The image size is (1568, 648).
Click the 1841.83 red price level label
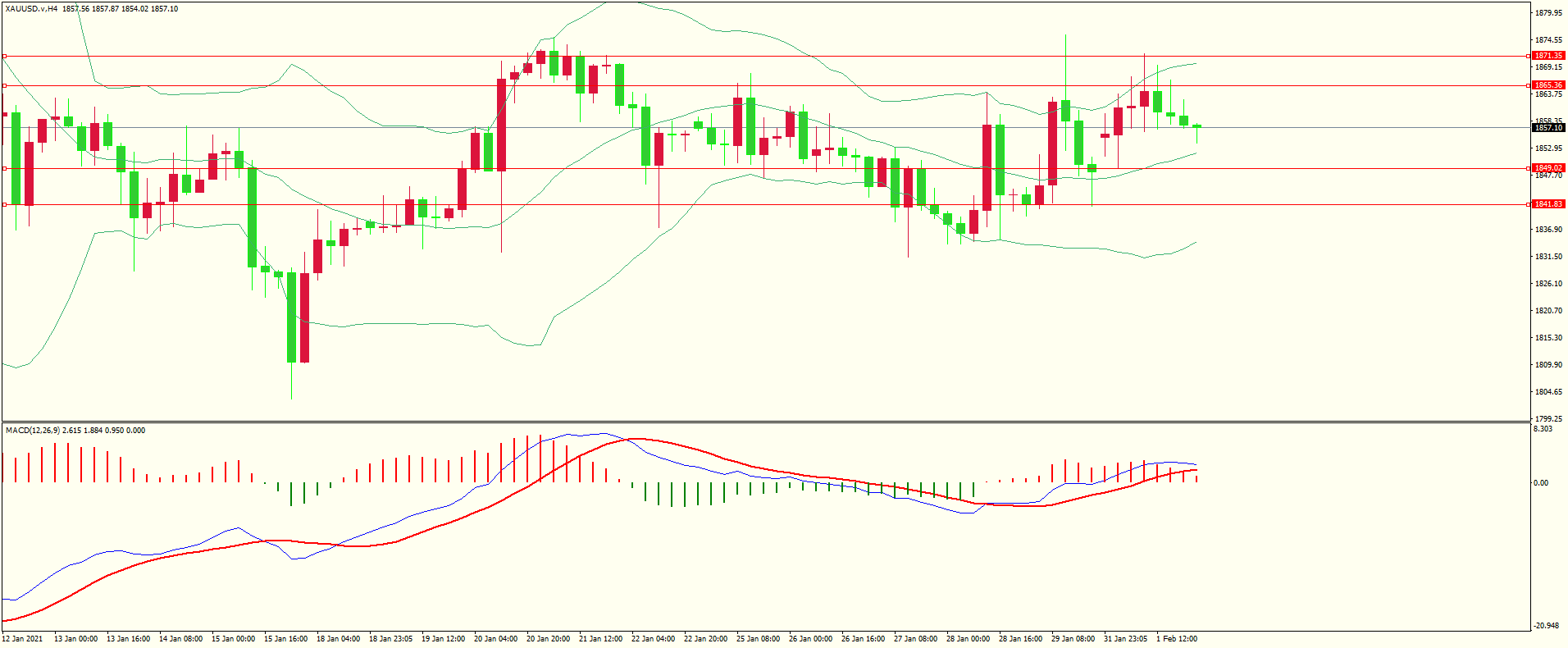coord(1548,204)
